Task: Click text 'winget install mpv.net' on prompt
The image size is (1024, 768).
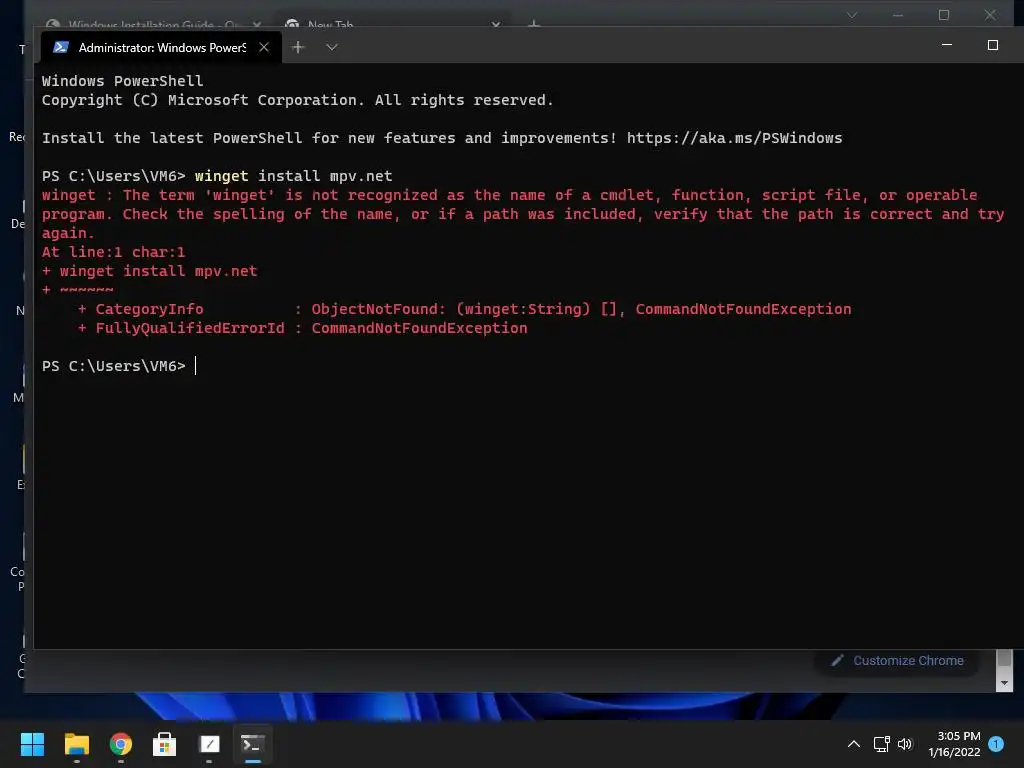Action: [293, 176]
